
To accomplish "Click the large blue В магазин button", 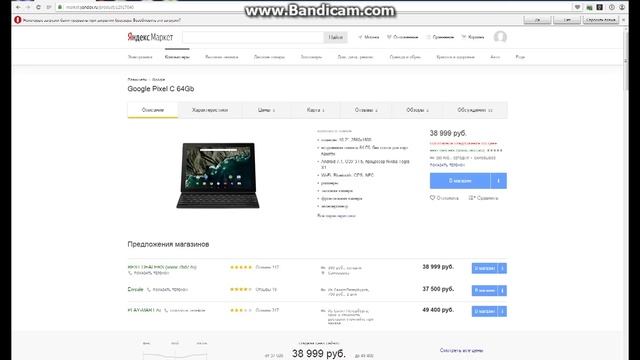I will [460, 181].
